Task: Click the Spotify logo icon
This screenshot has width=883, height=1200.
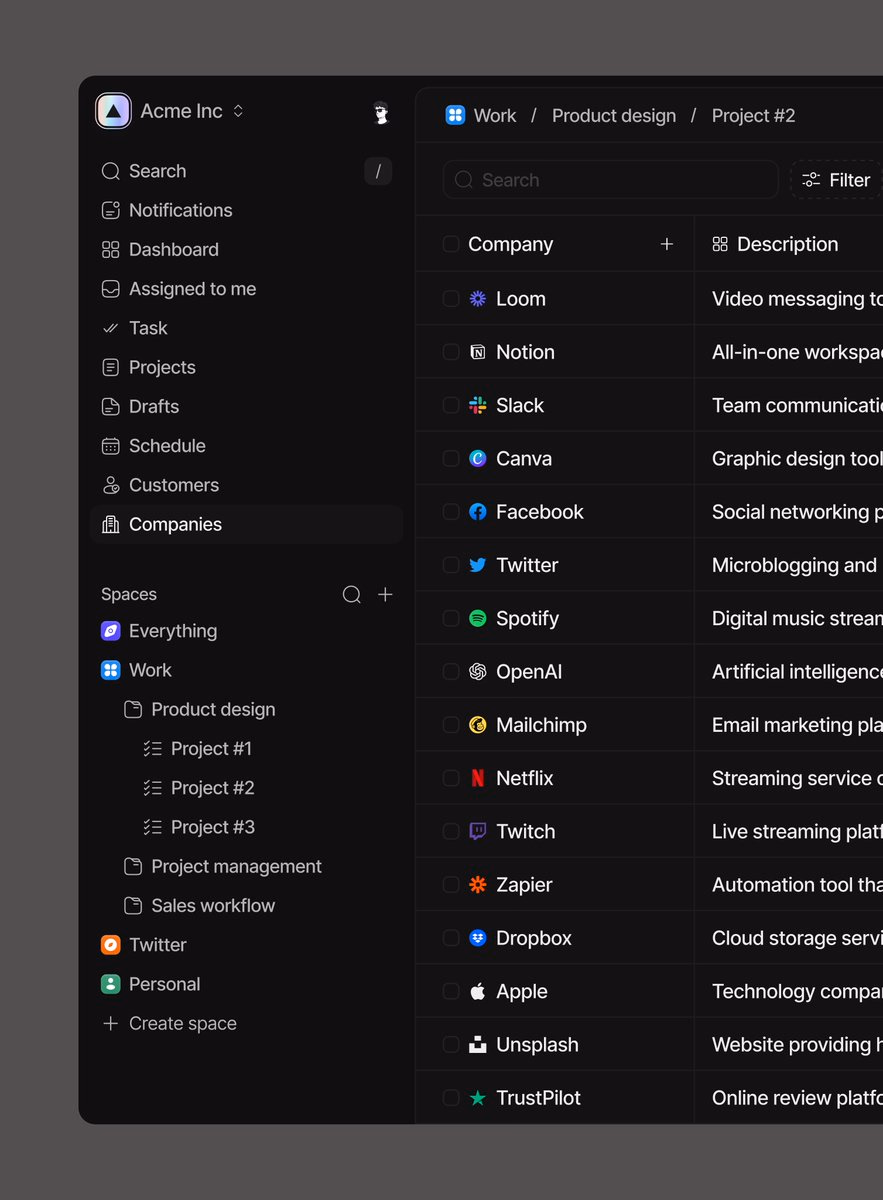Action: [x=478, y=618]
